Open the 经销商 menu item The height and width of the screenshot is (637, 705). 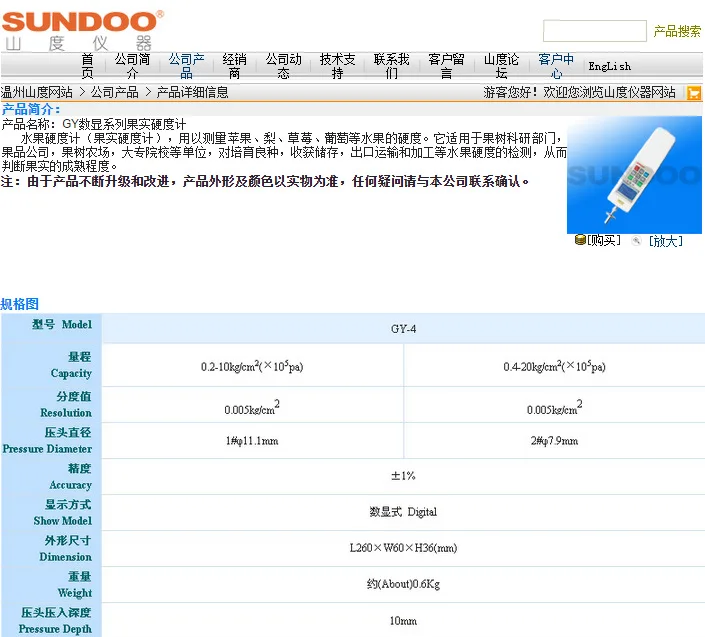click(234, 66)
